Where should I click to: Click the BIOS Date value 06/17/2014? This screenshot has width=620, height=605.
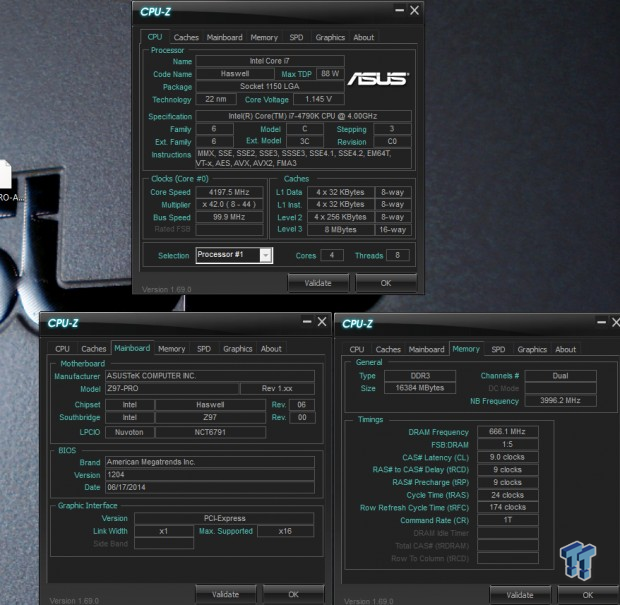coord(210,487)
